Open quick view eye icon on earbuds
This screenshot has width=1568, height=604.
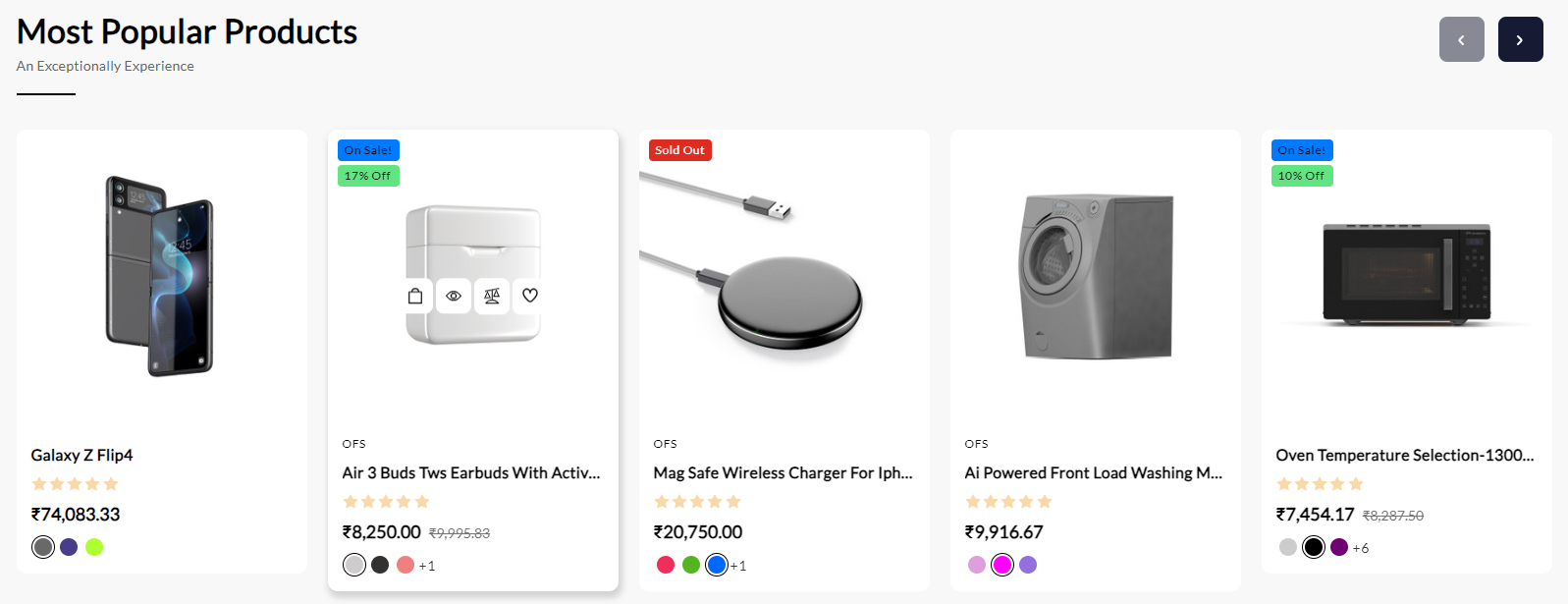(454, 296)
